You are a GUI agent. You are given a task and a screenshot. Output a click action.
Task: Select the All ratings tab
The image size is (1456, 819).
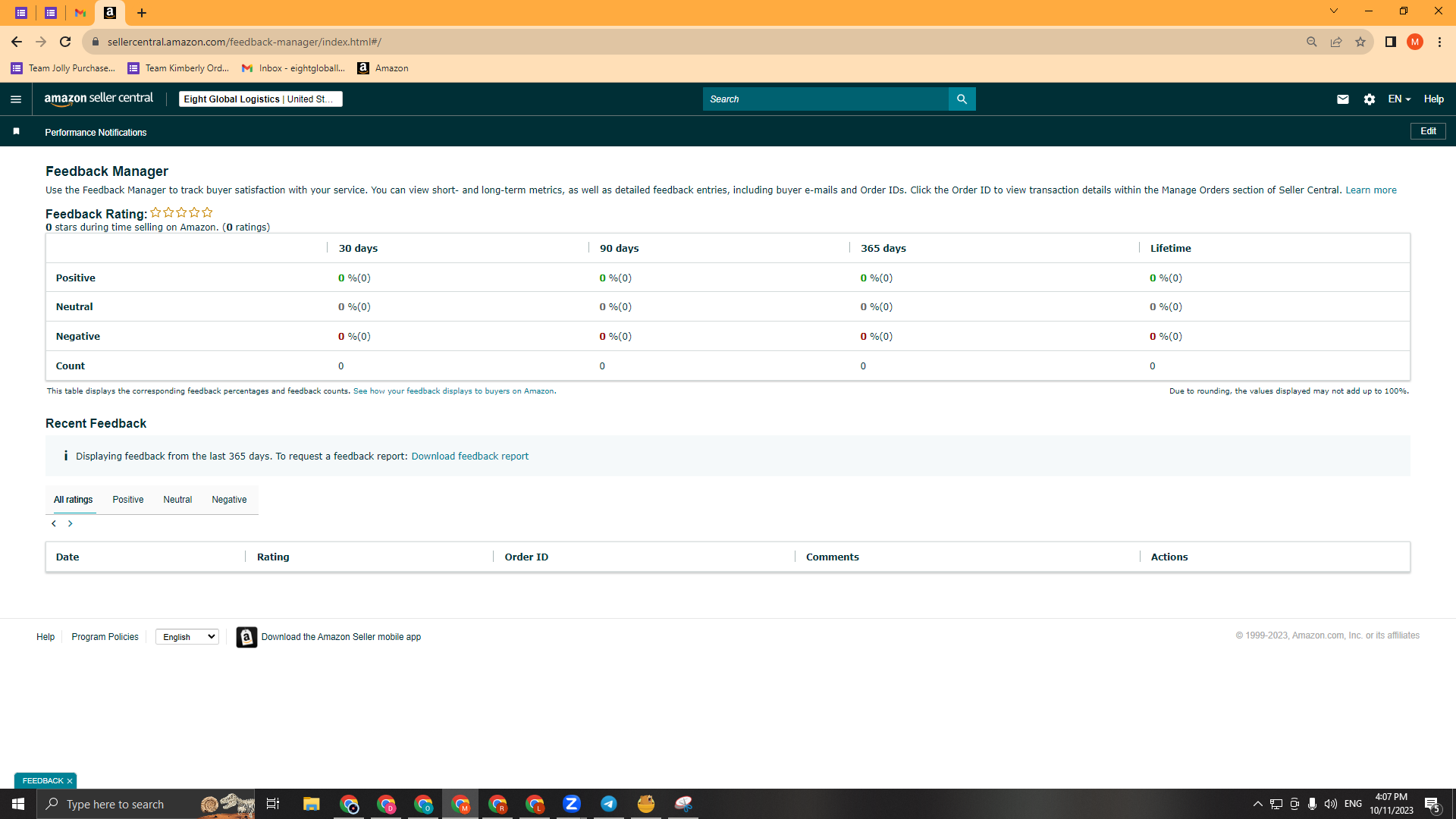74,500
